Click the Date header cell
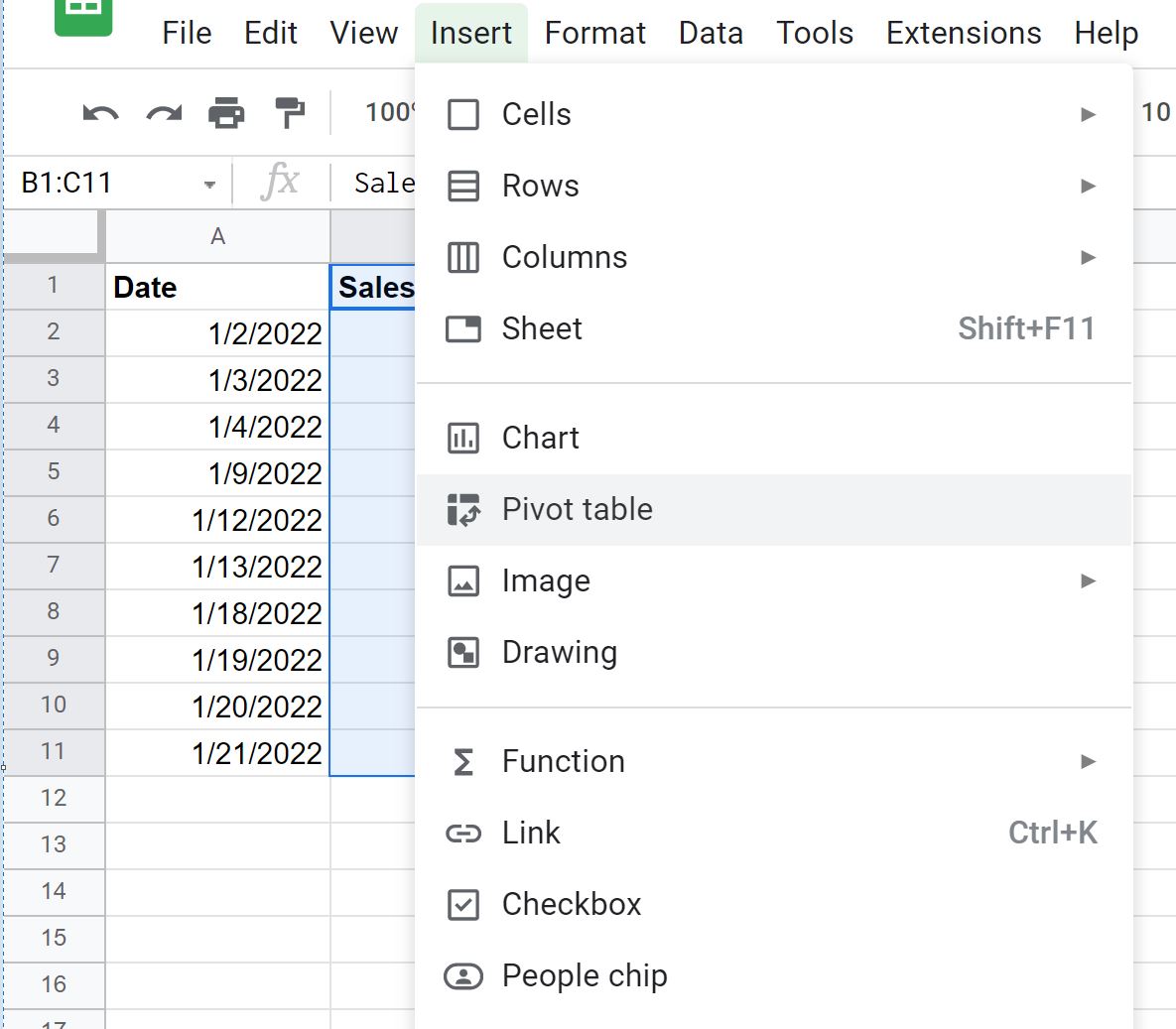 (x=217, y=287)
